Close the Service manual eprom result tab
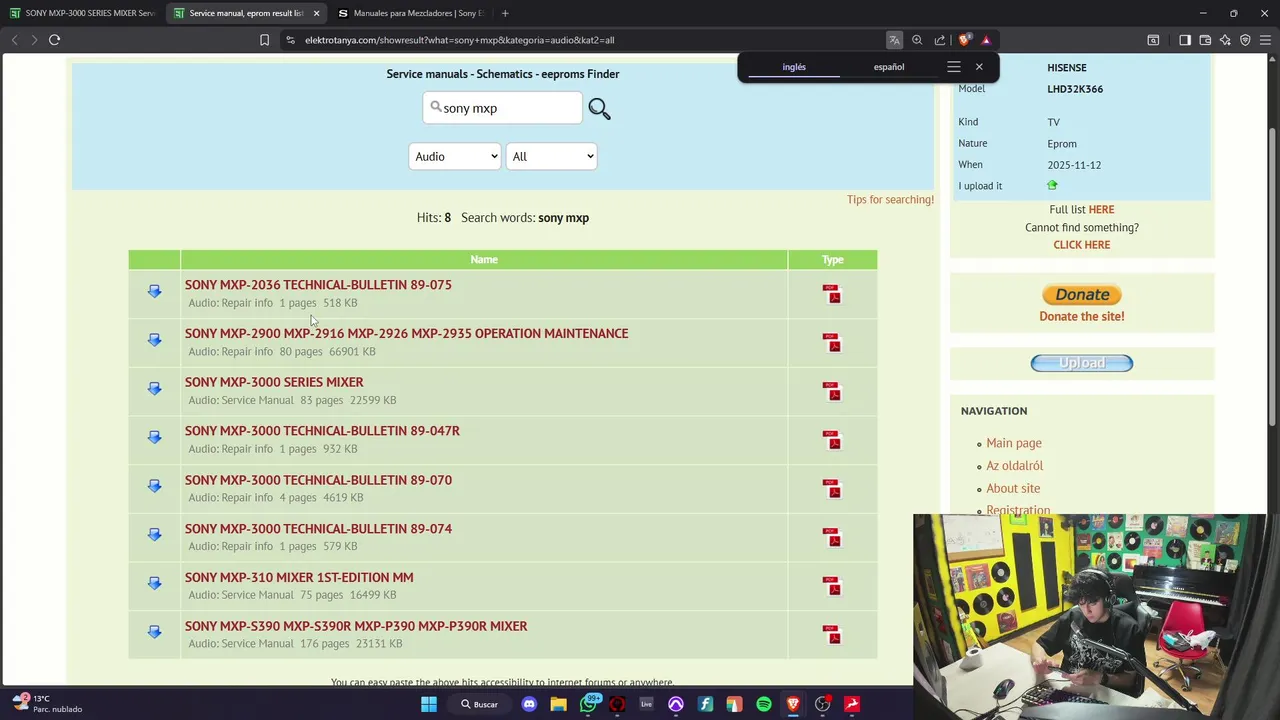This screenshot has height=720, width=1280. tap(317, 13)
